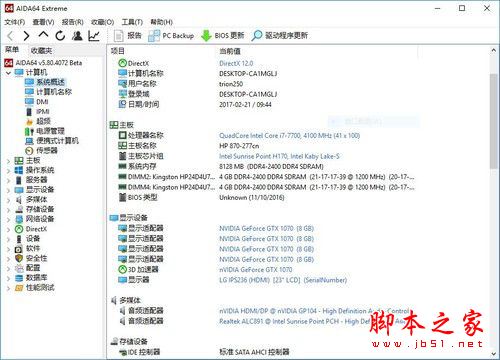Collapse the 计算机 tree node
The height and width of the screenshot is (360, 500).
pos(8,73)
